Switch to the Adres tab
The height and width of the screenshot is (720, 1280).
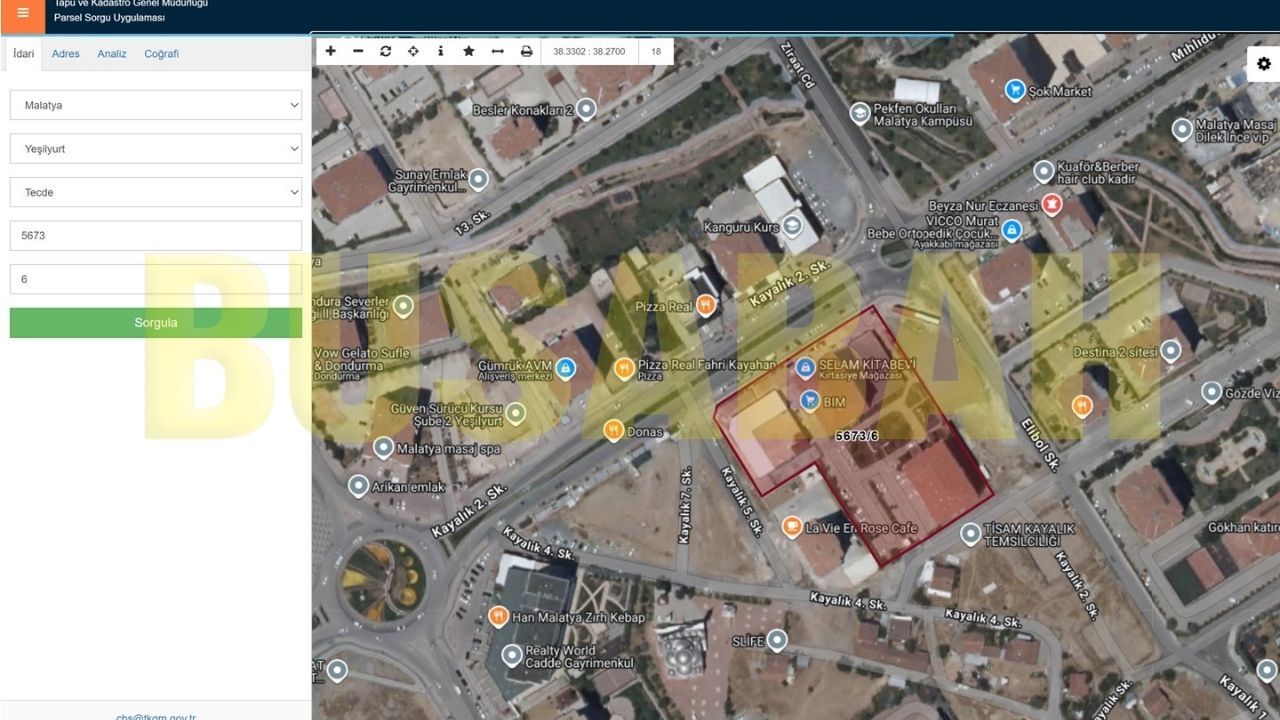point(66,54)
